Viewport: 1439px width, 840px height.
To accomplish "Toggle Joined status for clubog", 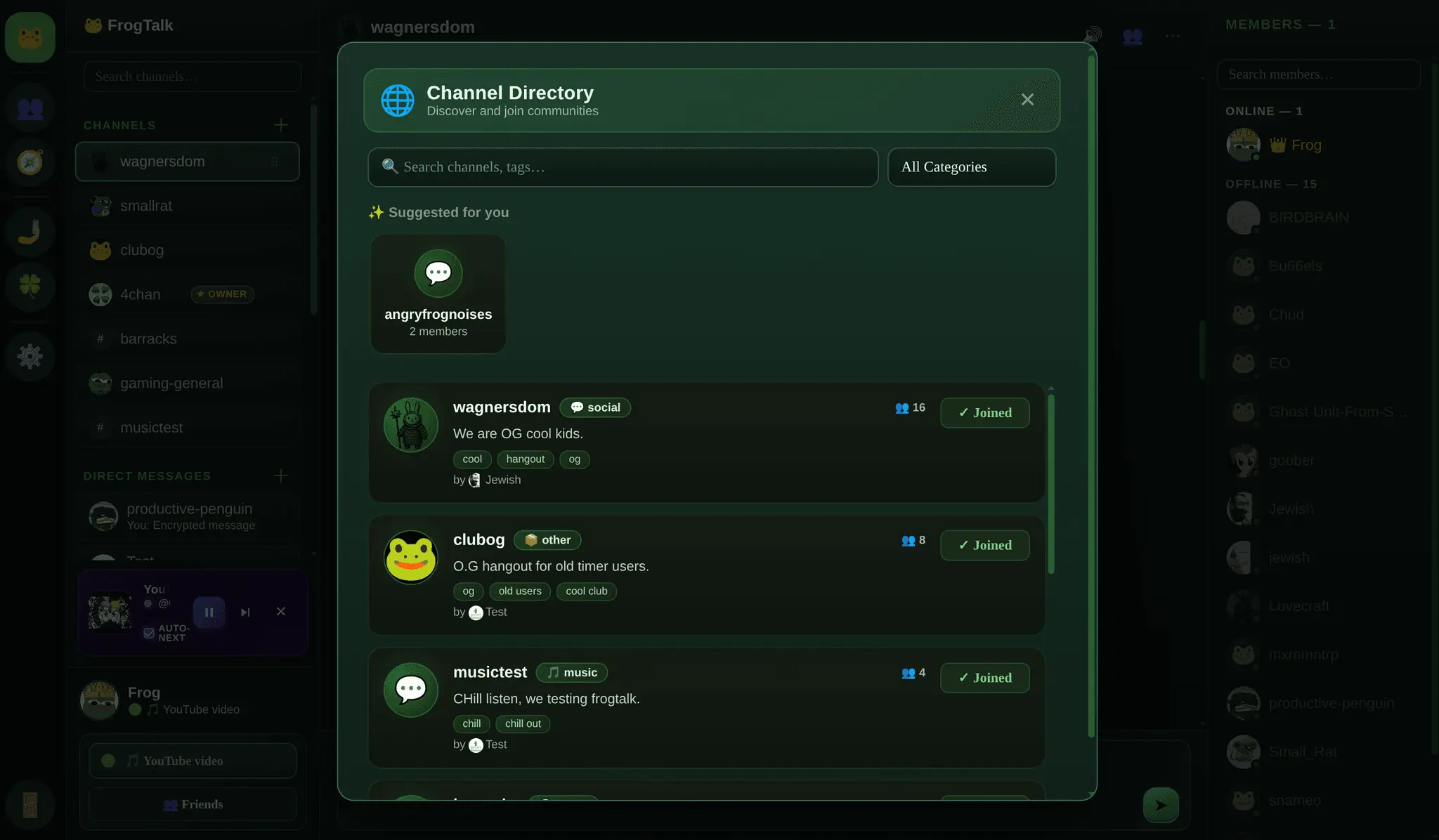I will click(985, 546).
